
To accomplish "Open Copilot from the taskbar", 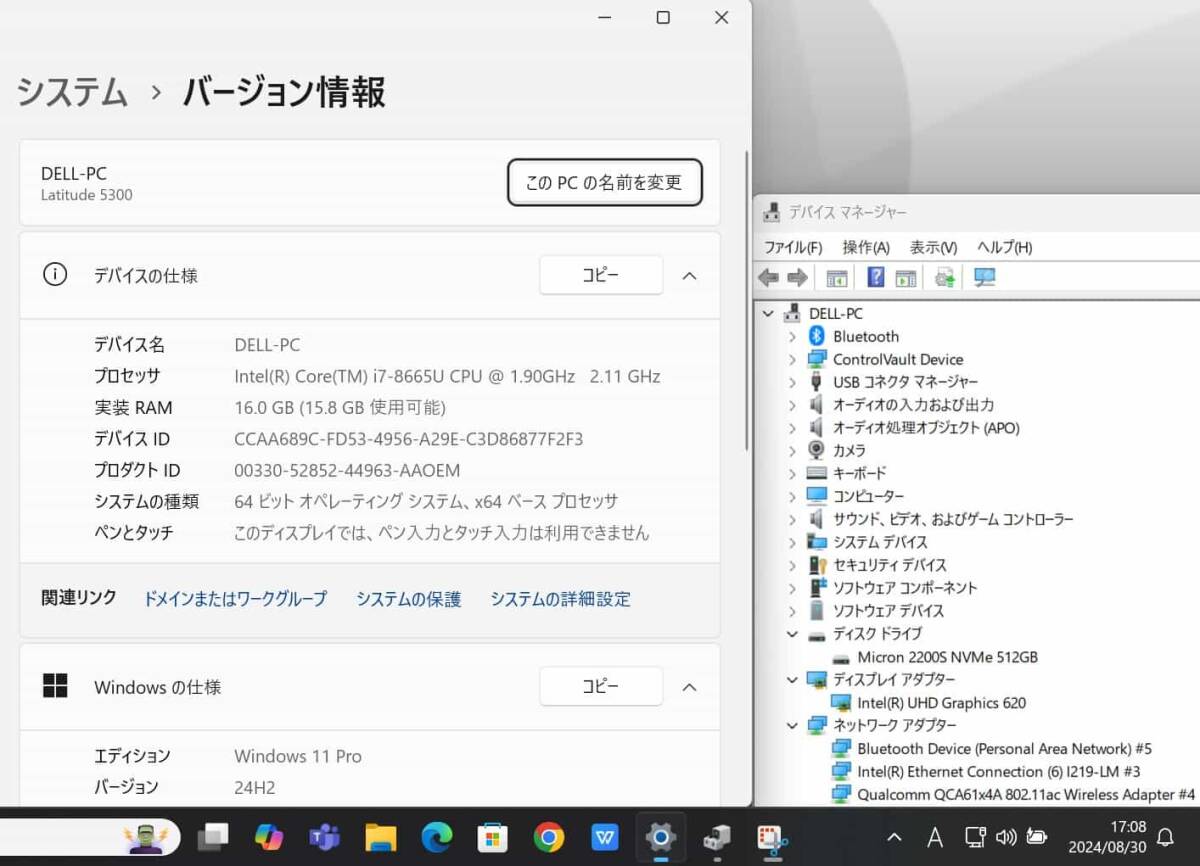I will click(268, 837).
